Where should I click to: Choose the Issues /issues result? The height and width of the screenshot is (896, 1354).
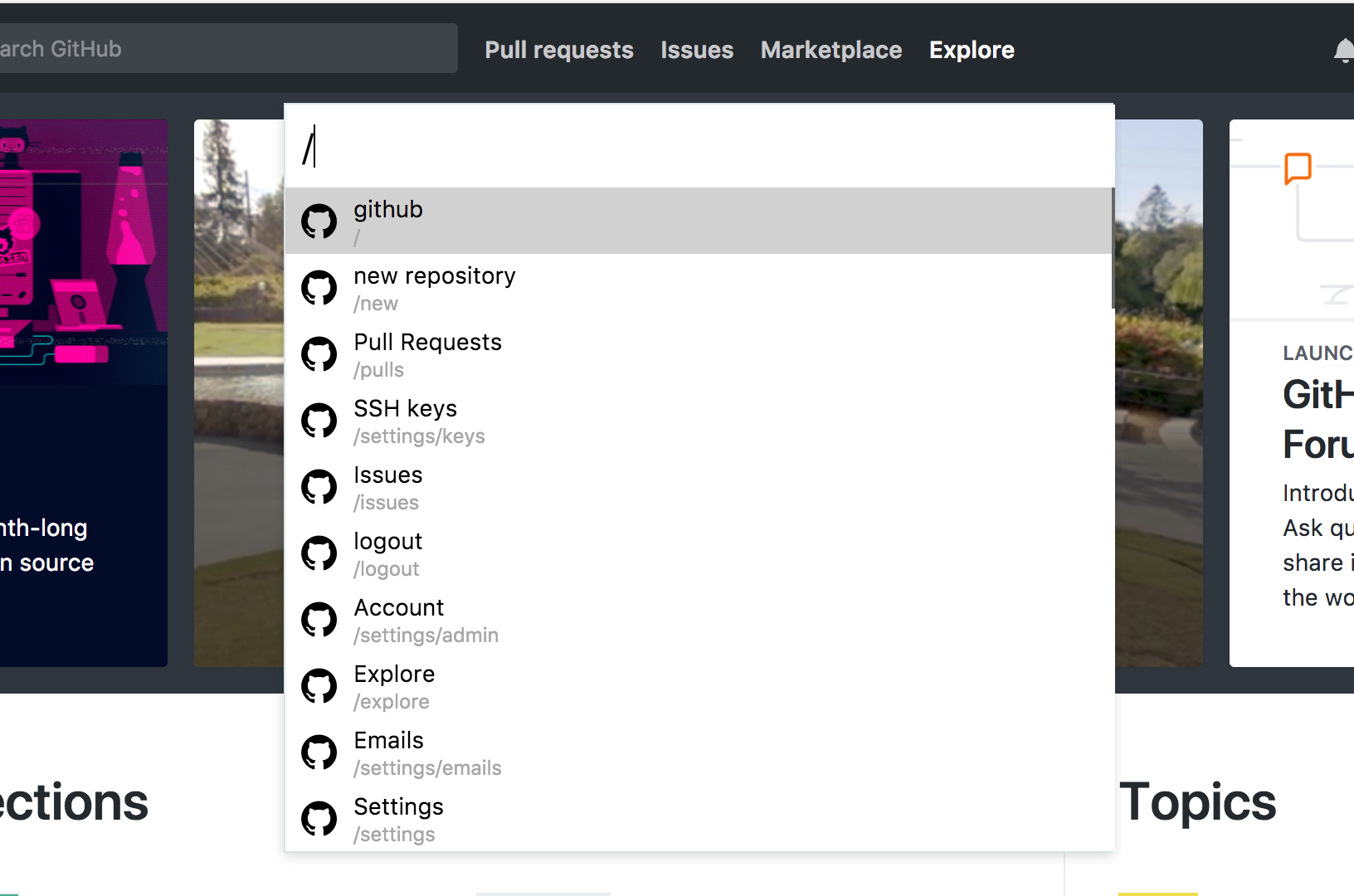pyautogui.click(x=698, y=486)
